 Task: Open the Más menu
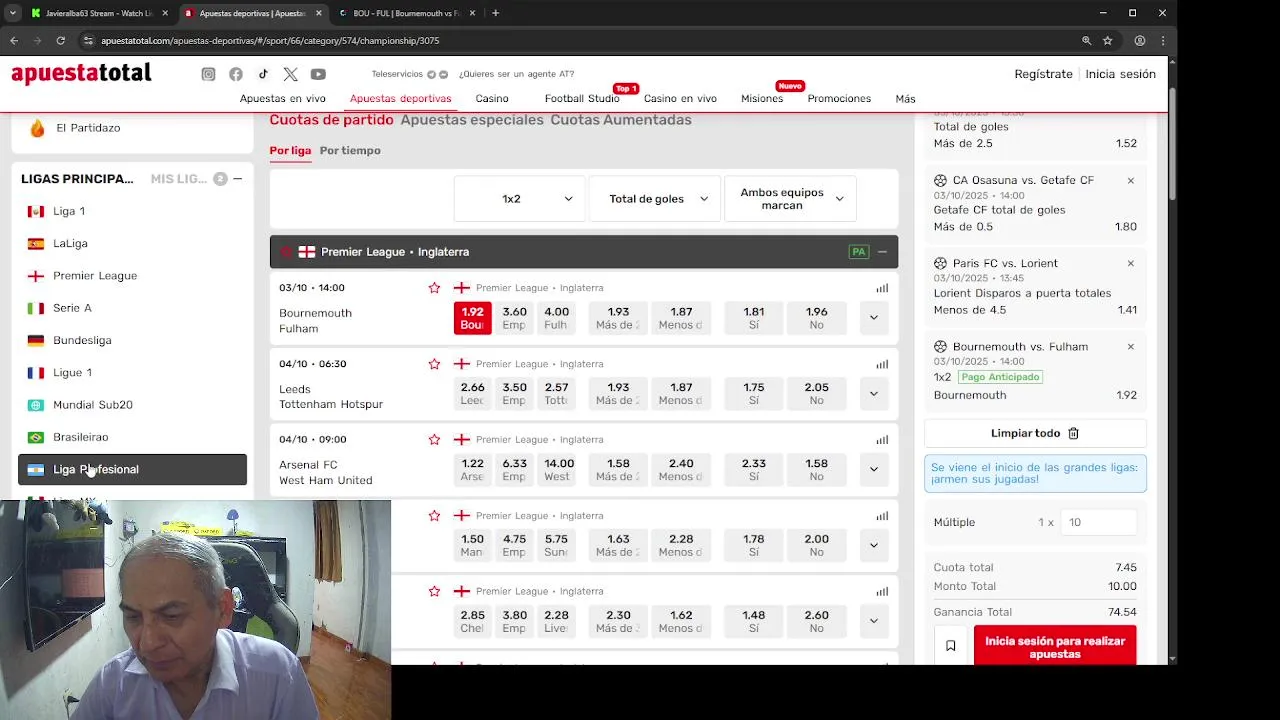click(905, 99)
